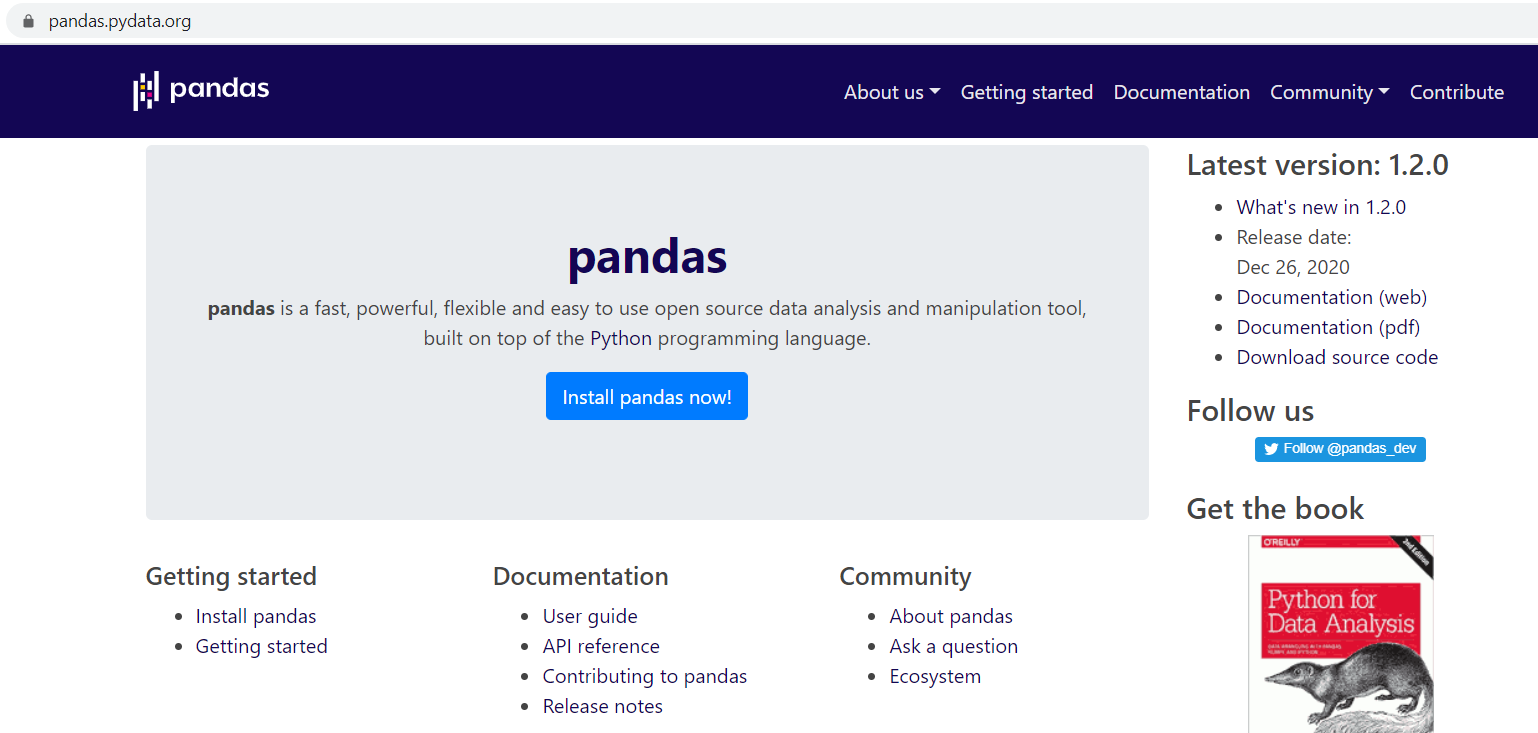The width and height of the screenshot is (1538, 733).
Task: Visit the Ecosystem link under Community
Action: [x=935, y=676]
